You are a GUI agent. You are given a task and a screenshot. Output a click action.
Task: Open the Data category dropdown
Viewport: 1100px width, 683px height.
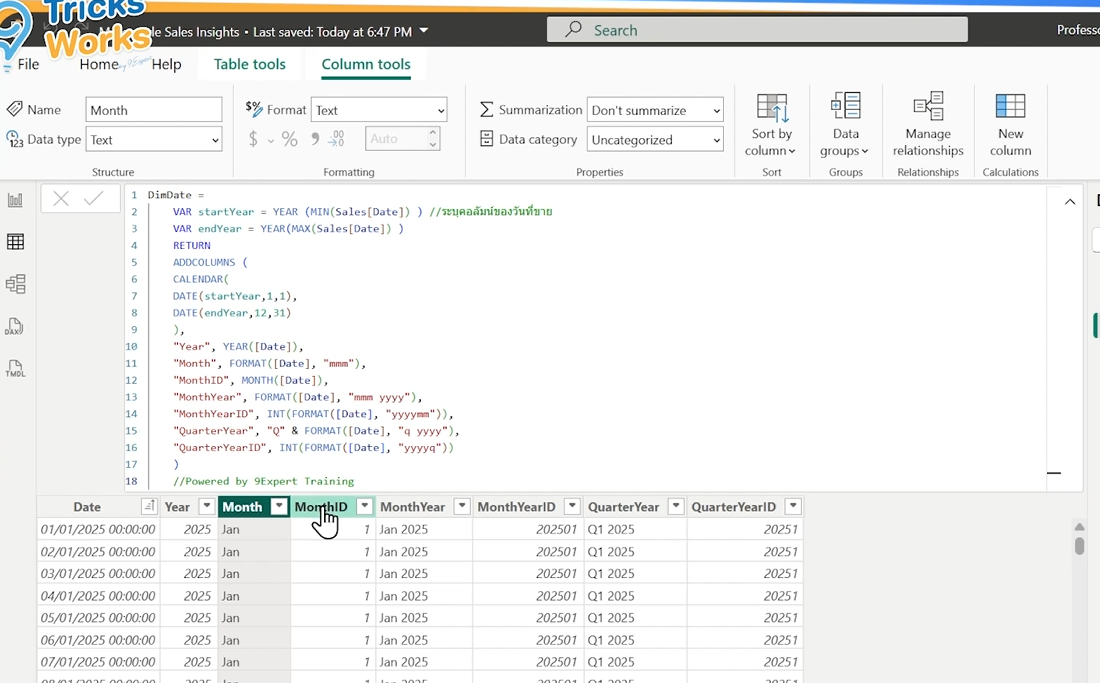(654, 140)
